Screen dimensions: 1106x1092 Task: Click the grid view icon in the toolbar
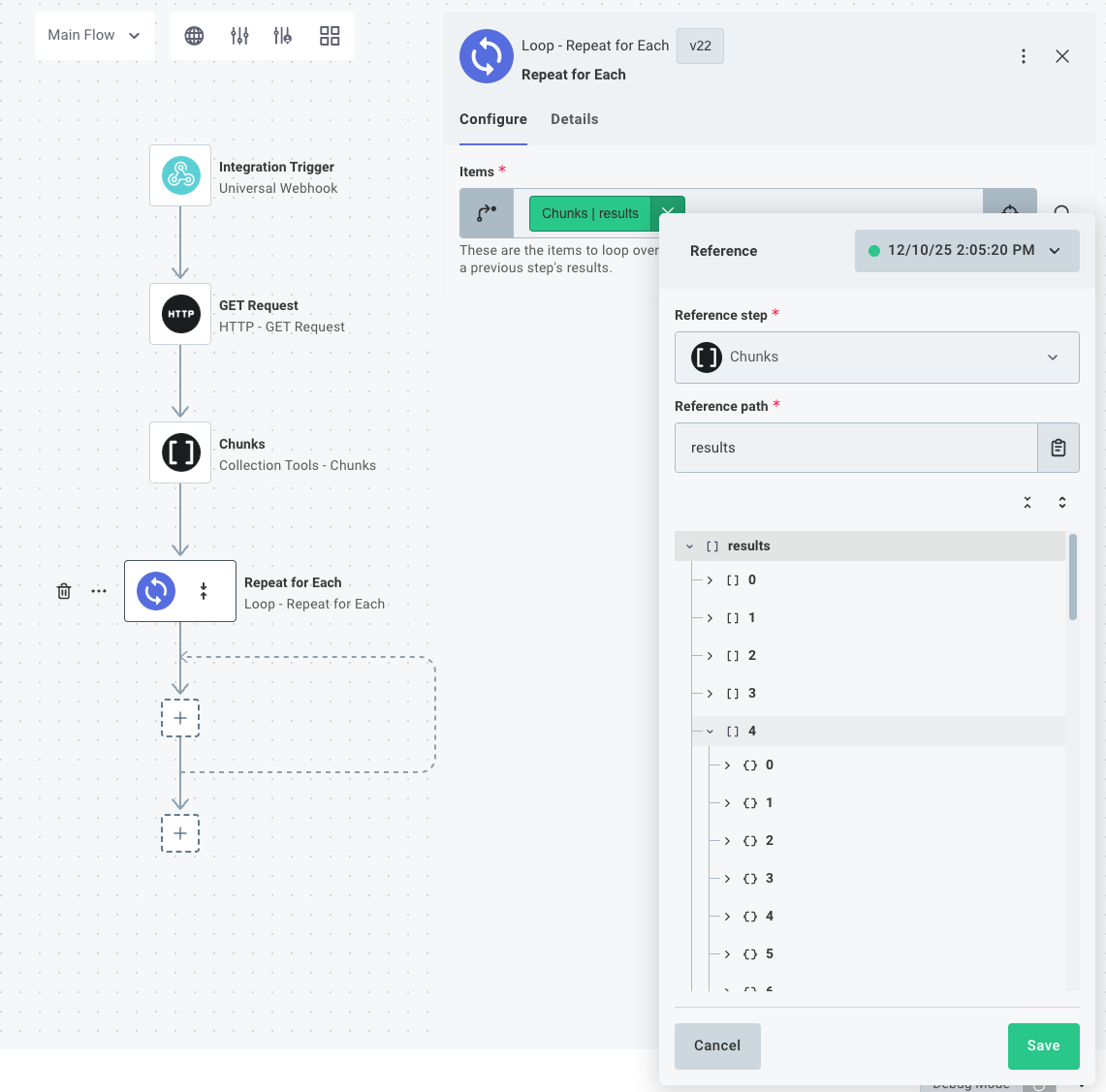[330, 36]
